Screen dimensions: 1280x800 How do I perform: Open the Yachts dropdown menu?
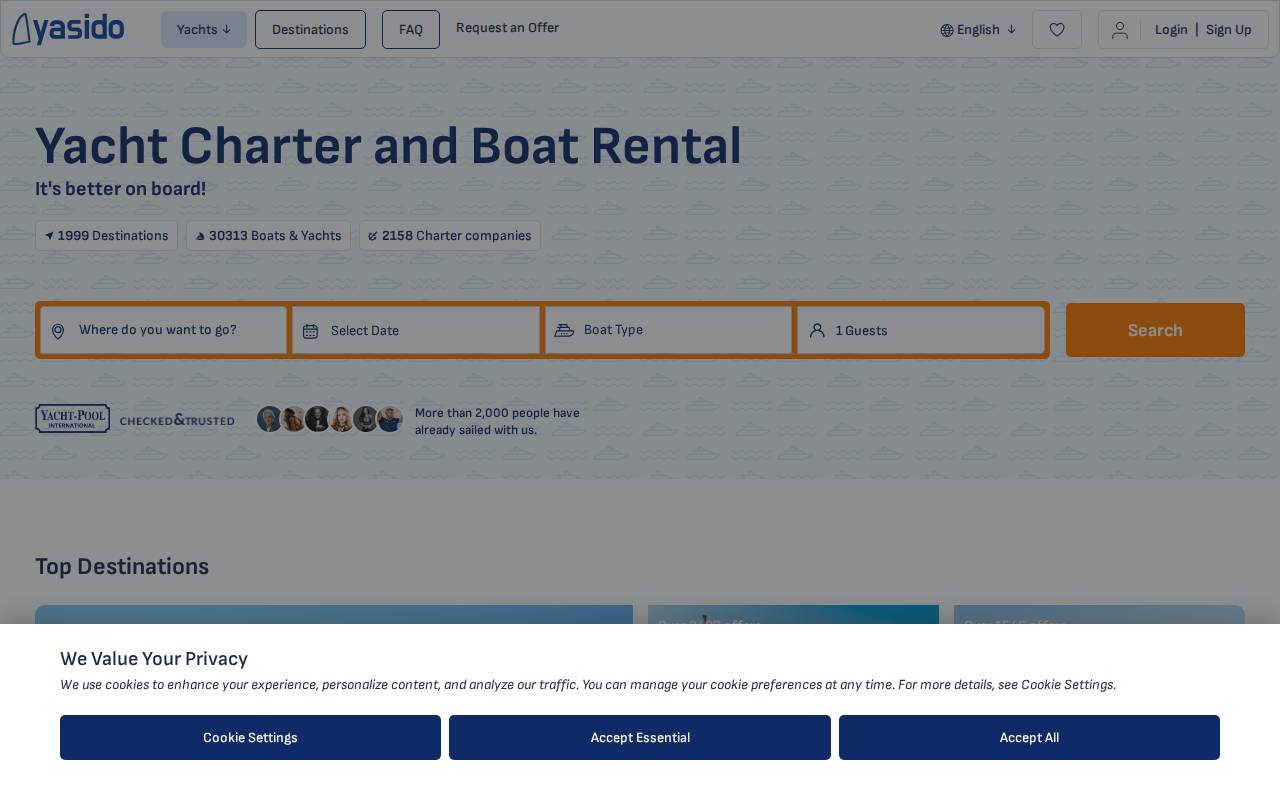204,30
